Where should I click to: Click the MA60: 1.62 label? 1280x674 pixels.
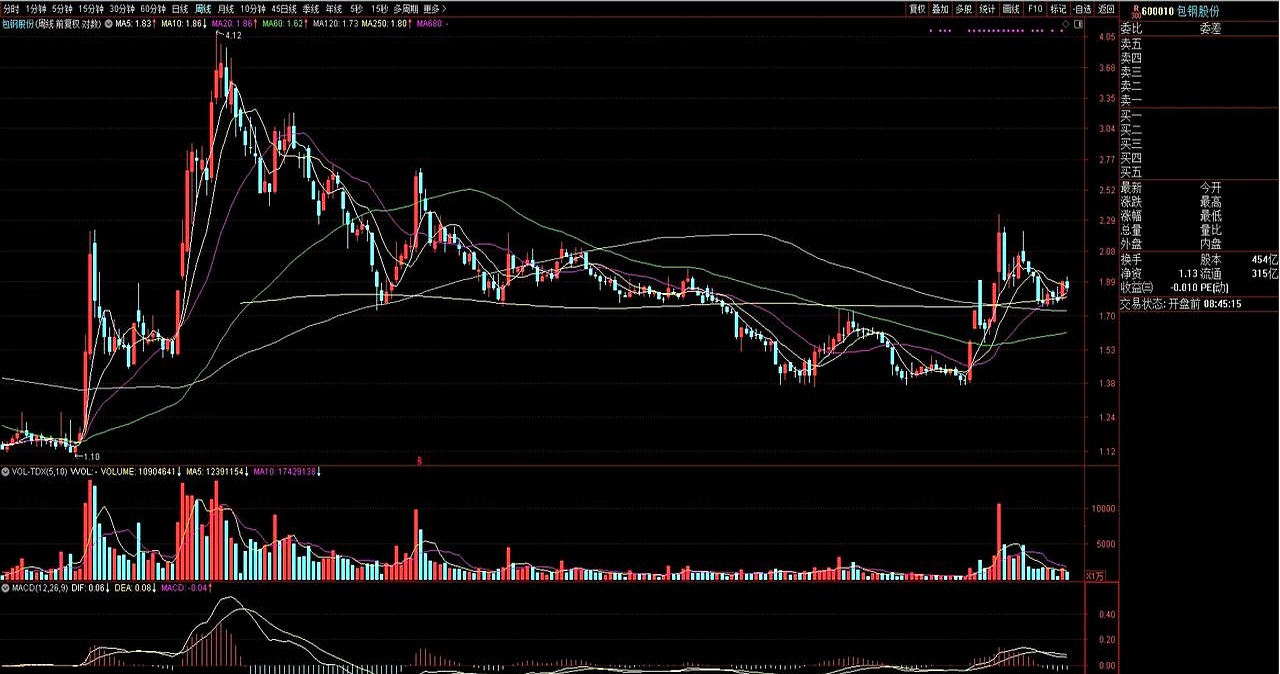point(285,22)
